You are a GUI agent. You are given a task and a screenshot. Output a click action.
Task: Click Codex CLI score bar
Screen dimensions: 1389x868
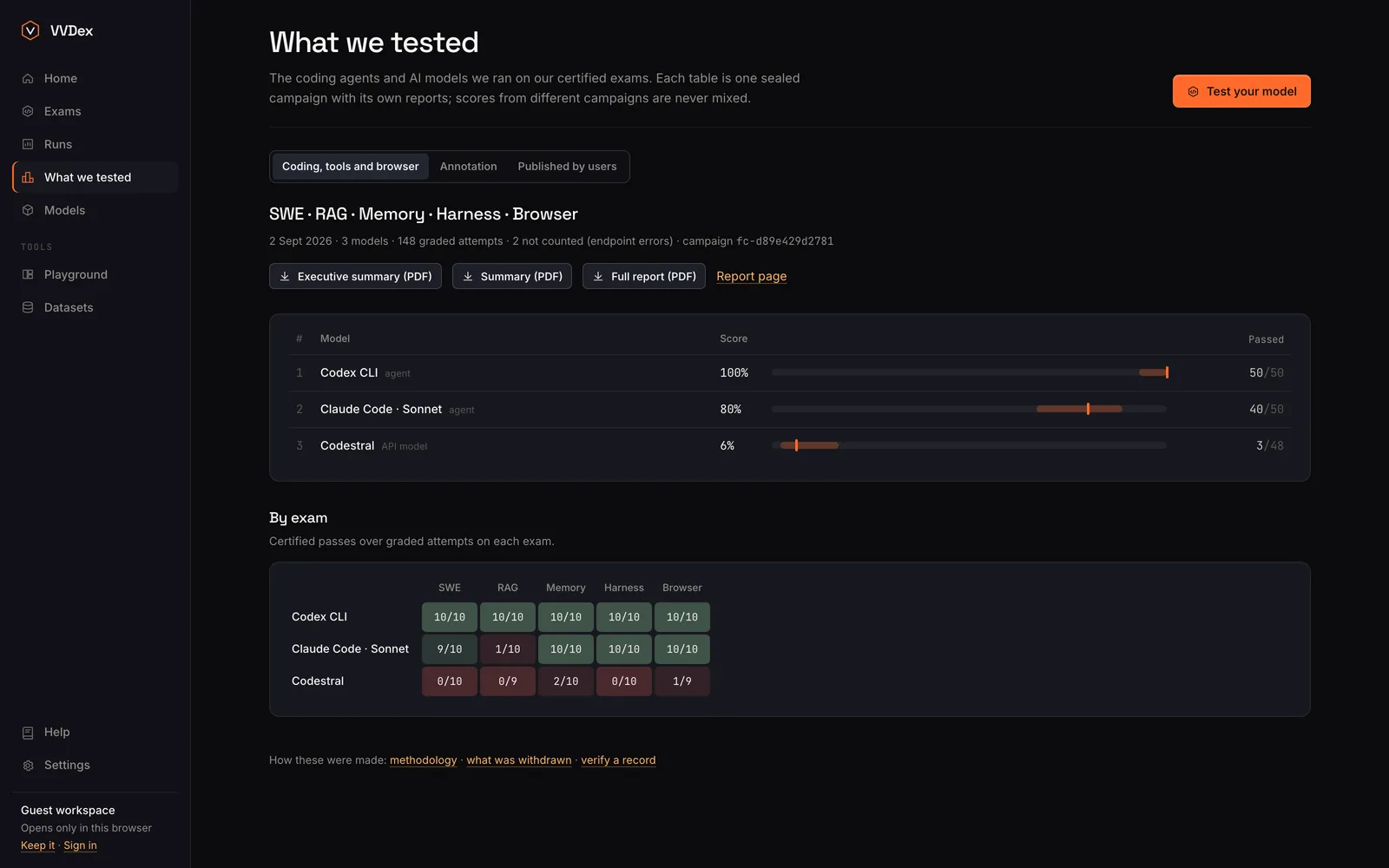pyautogui.click(x=969, y=372)
